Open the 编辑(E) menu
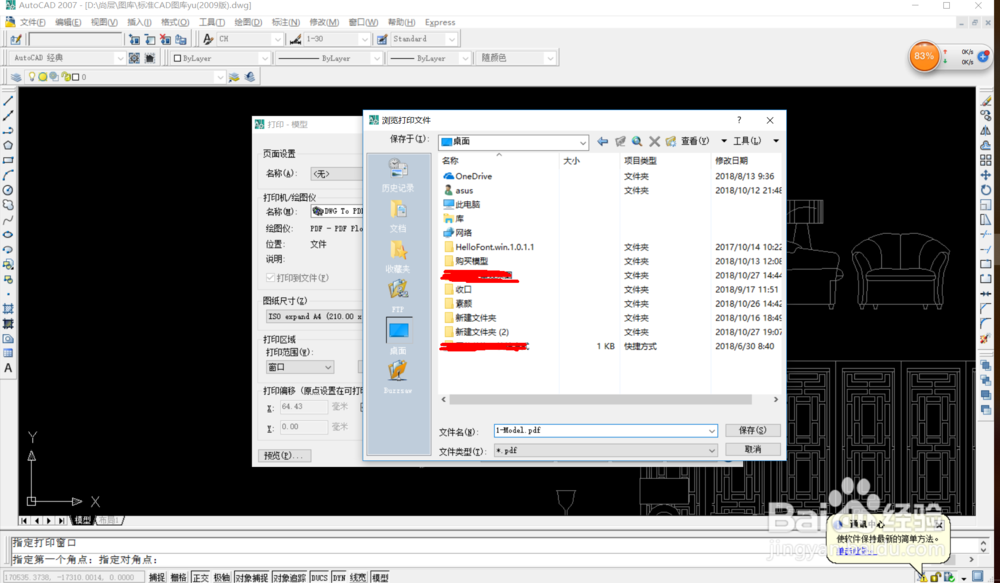This screenshot has width=1000, height=583. (68, 22)
